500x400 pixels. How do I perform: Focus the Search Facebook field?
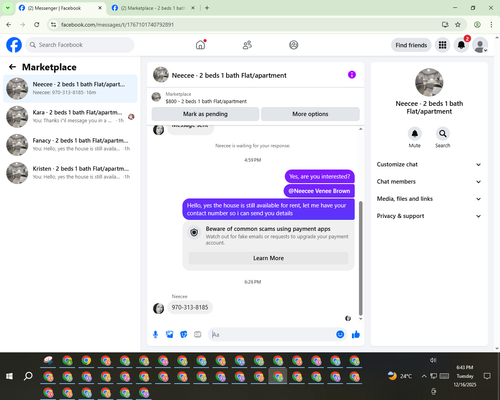click(80, 45)
